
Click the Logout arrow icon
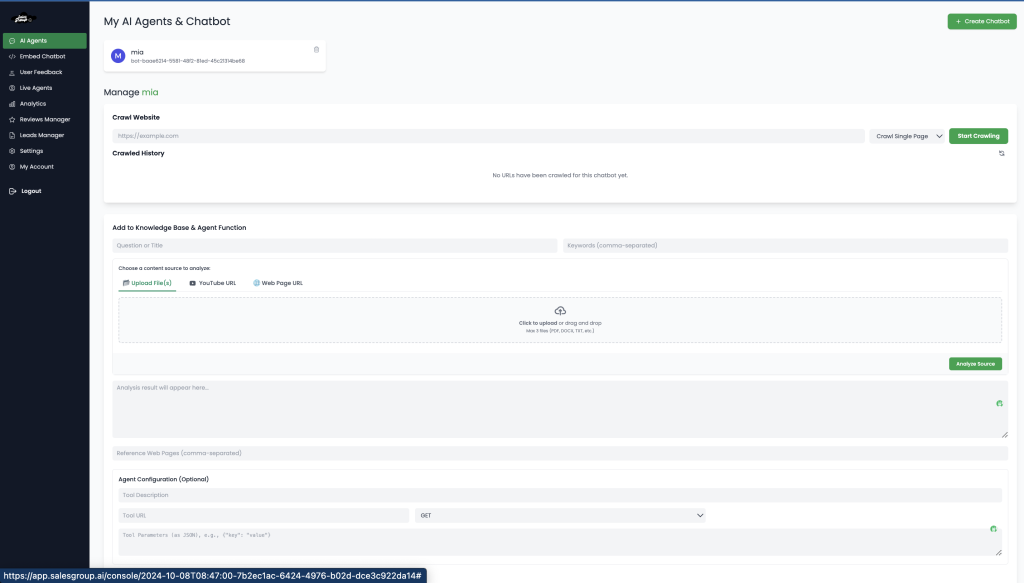click(x=11, y=190)
